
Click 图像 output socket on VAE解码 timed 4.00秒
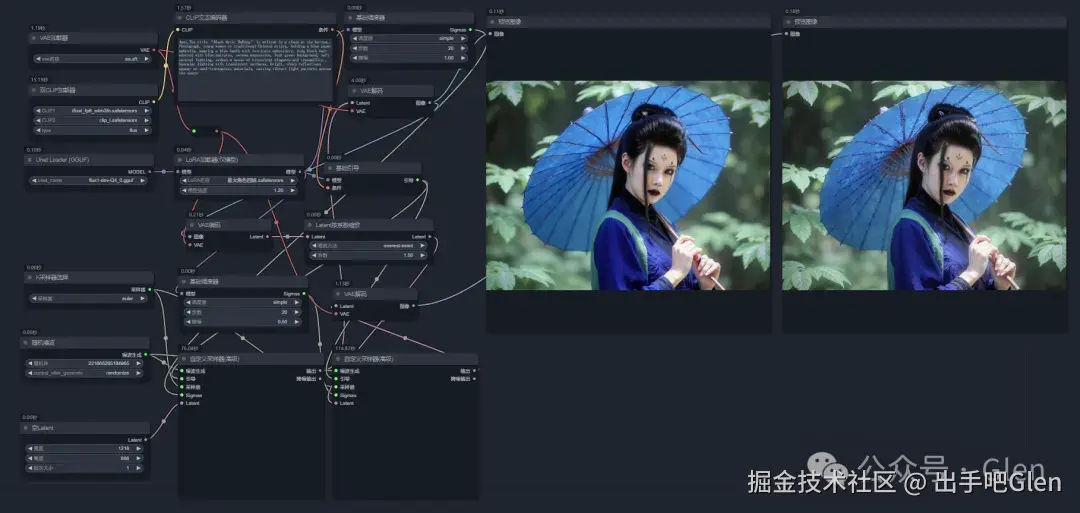[x=430, y=103]
